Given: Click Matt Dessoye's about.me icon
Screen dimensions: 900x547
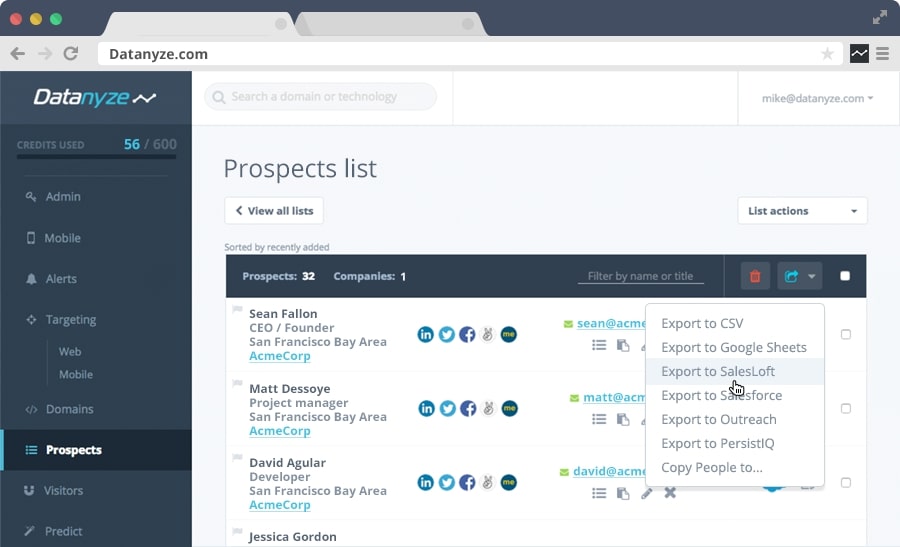Looking at the screenshot, I should click(x=510, y=409).
